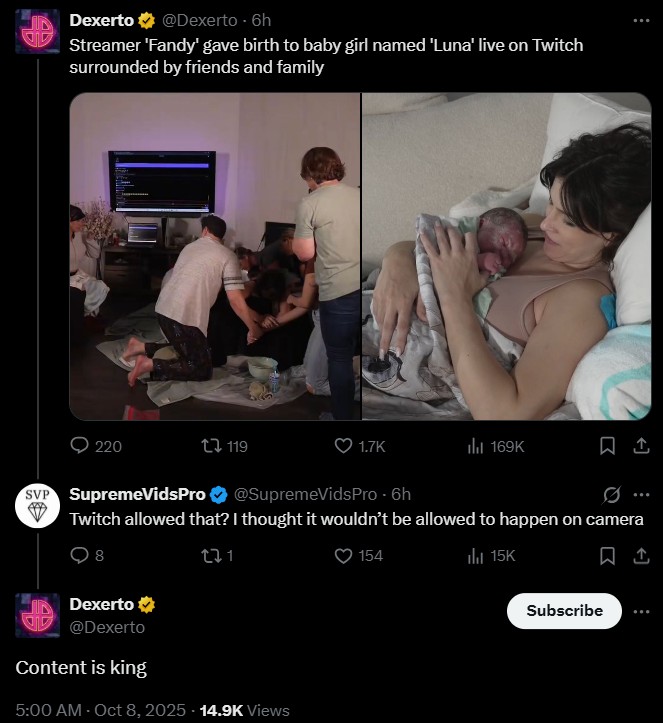Screen dimensions: 663x723
Task: Bookmark SupremeVidsPro's comment
Action: tap(607, 555)
